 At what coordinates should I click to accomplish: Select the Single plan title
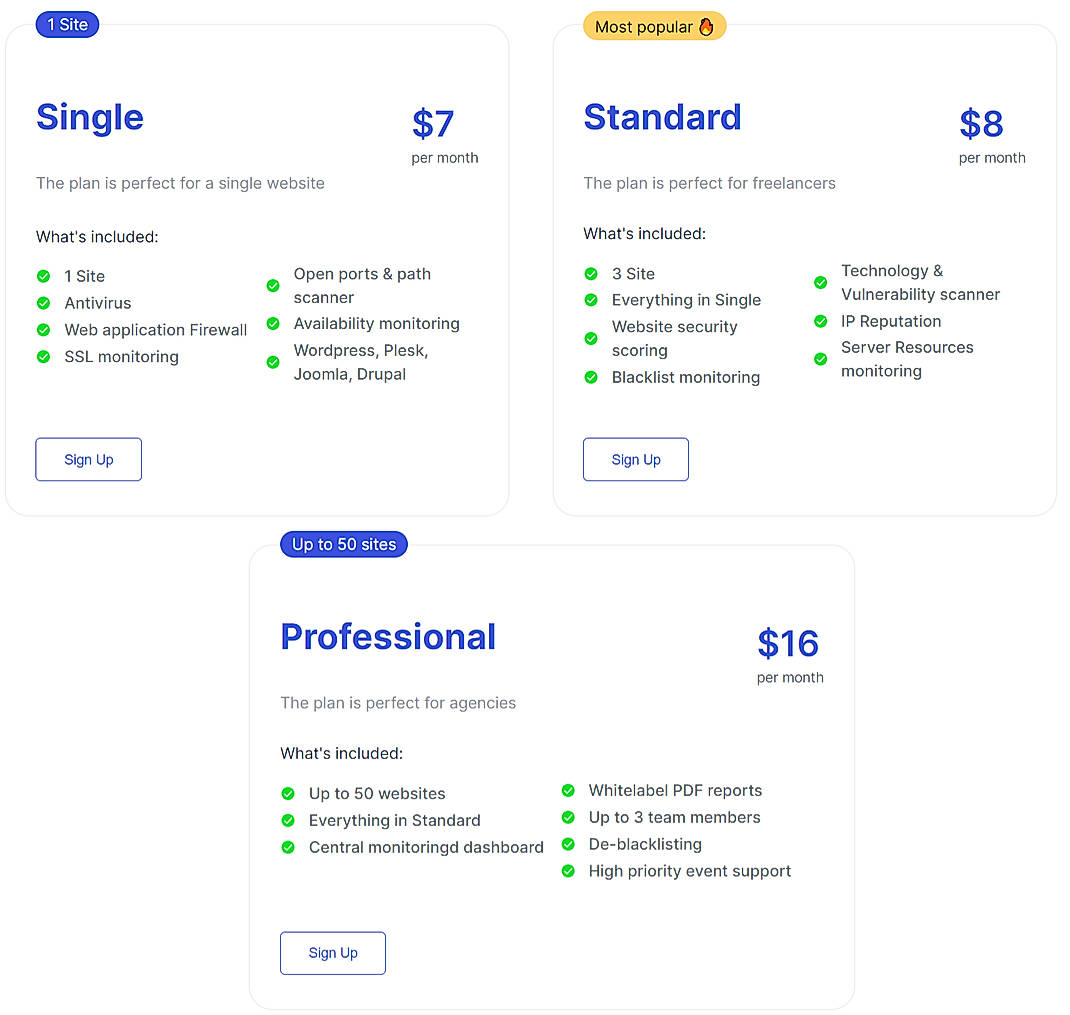(89, 117)
